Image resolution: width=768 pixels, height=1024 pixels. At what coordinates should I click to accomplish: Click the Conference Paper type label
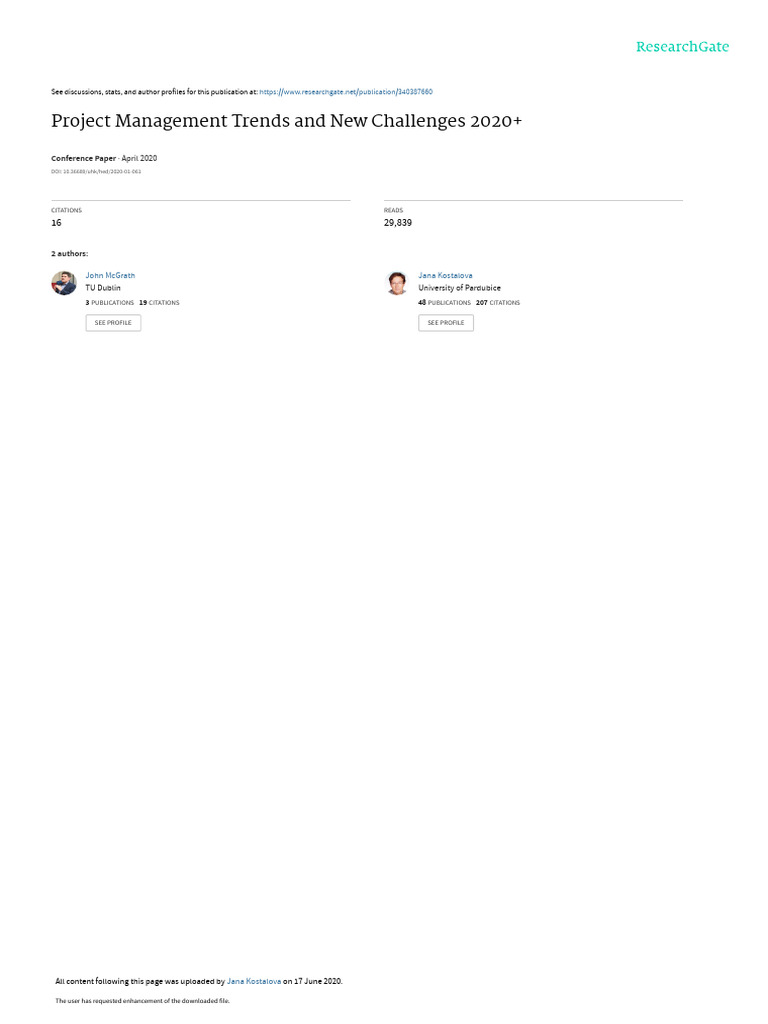pos(84,159)
